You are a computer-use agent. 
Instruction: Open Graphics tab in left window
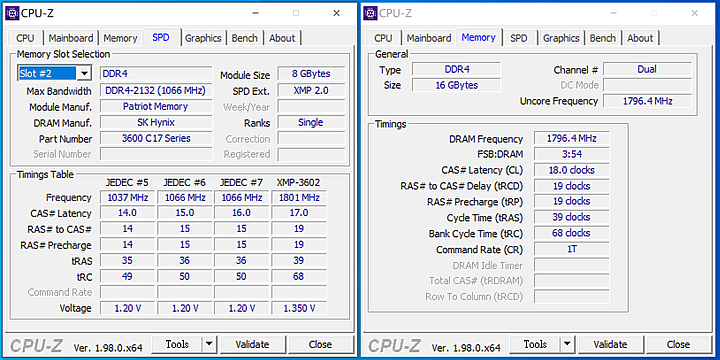tap(203, 38)
